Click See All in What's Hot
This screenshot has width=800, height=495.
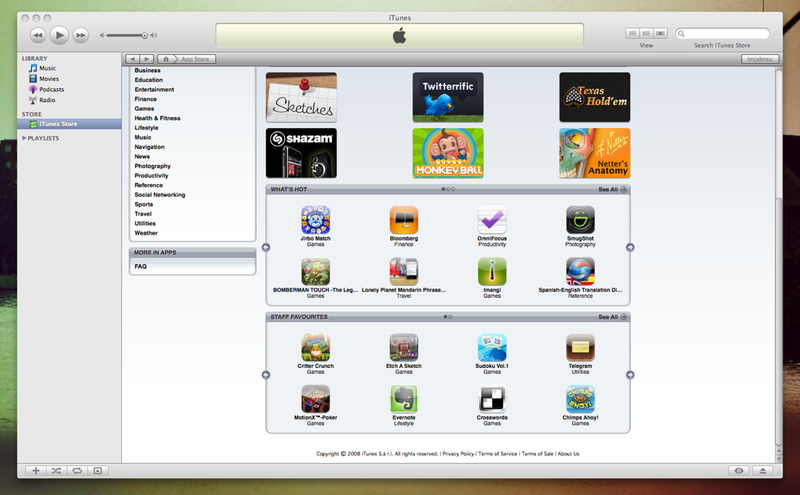(613, 189)
